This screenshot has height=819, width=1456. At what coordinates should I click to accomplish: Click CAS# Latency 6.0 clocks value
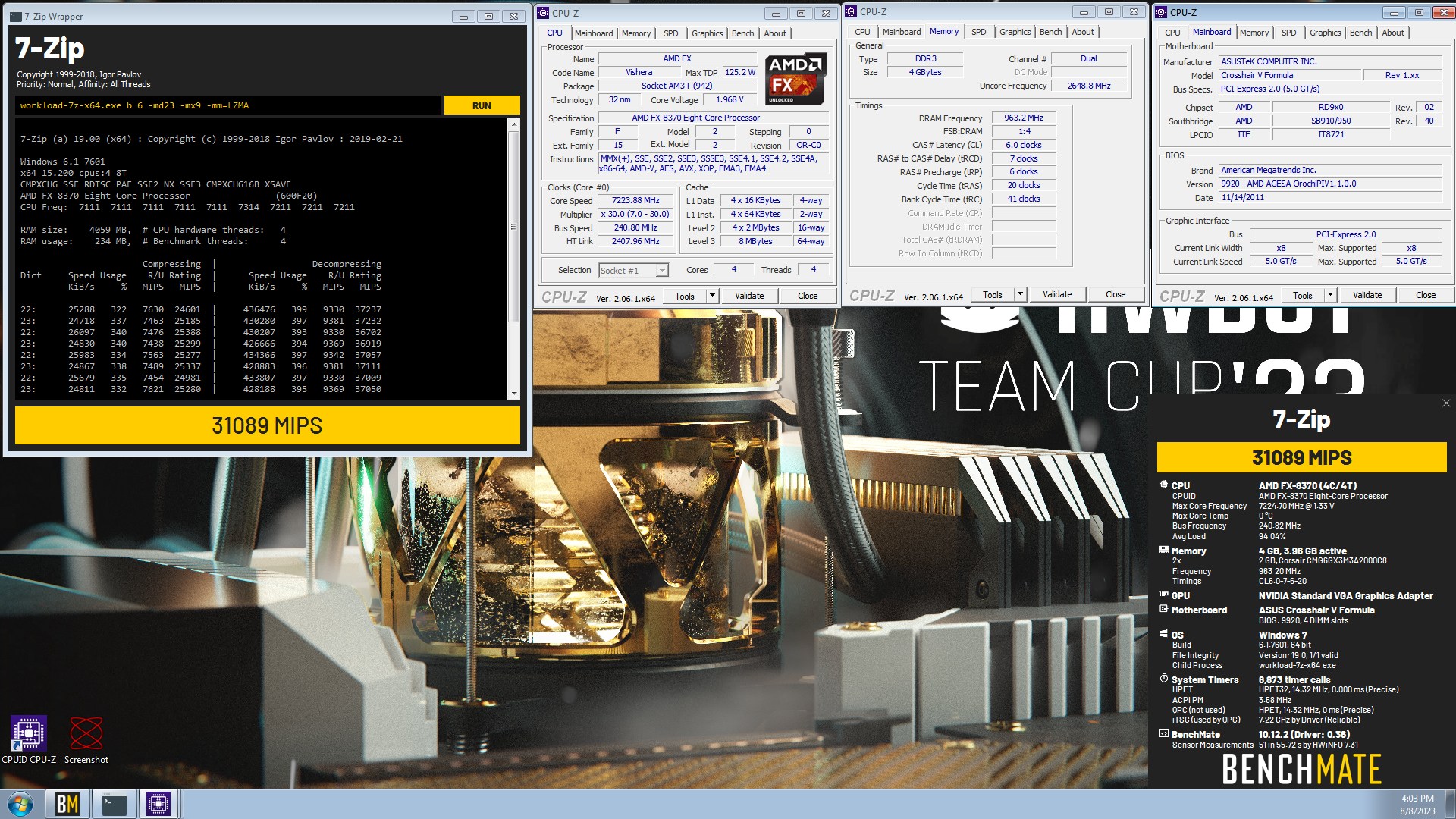click(x=1024, y=145)
